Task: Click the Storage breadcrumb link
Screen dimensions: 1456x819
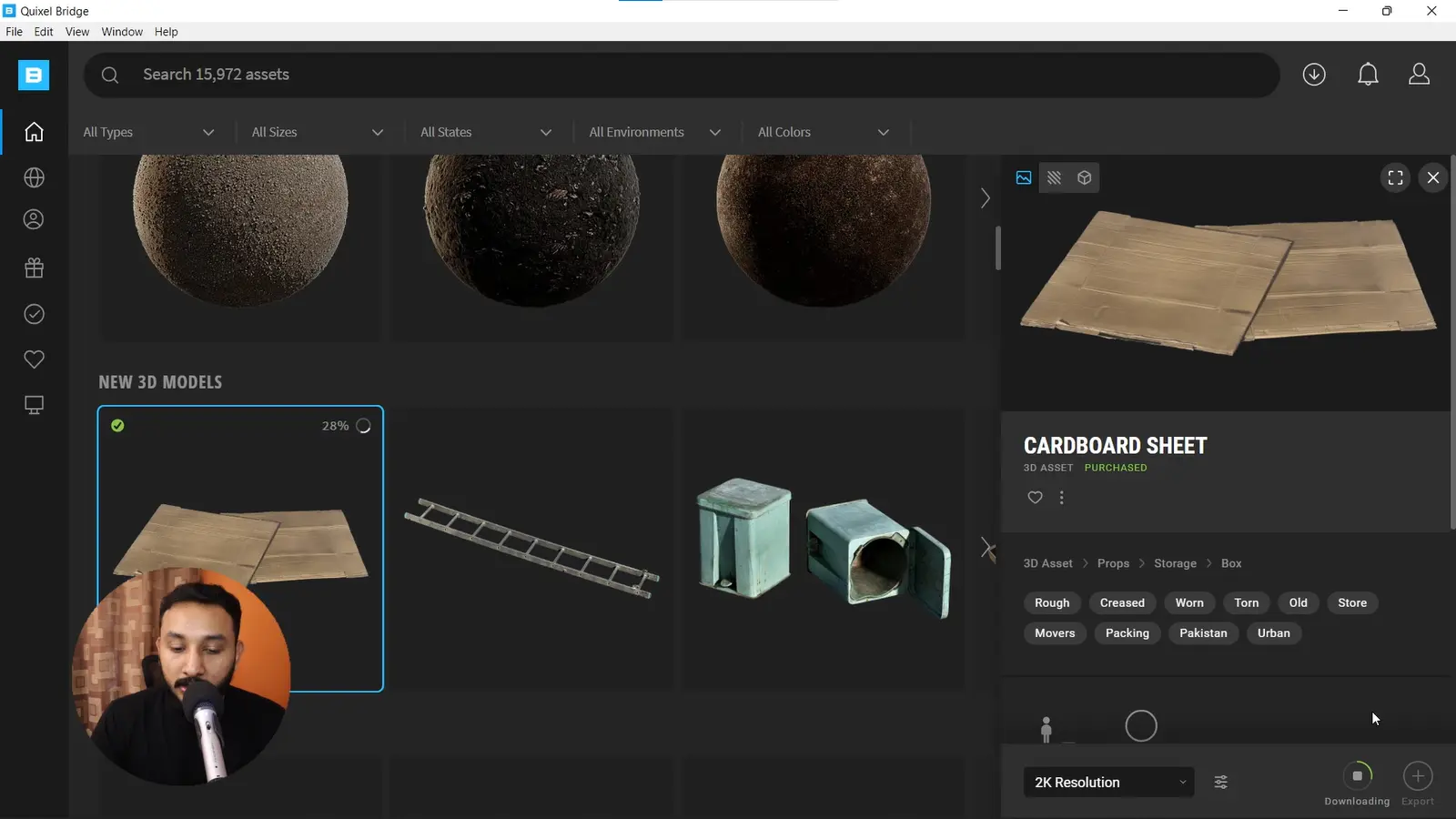Action: tap(1175, 563)
